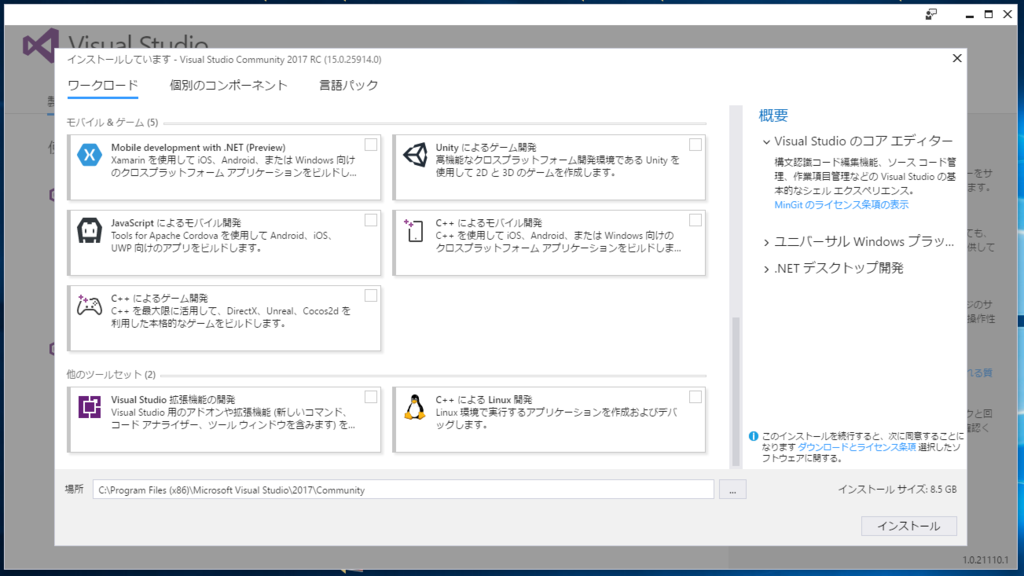Image resolution: width=1024 pixels, height=576 pixels.
Task: Open the 個別のコンポーネント tab
Action: [x=229, y=86]
